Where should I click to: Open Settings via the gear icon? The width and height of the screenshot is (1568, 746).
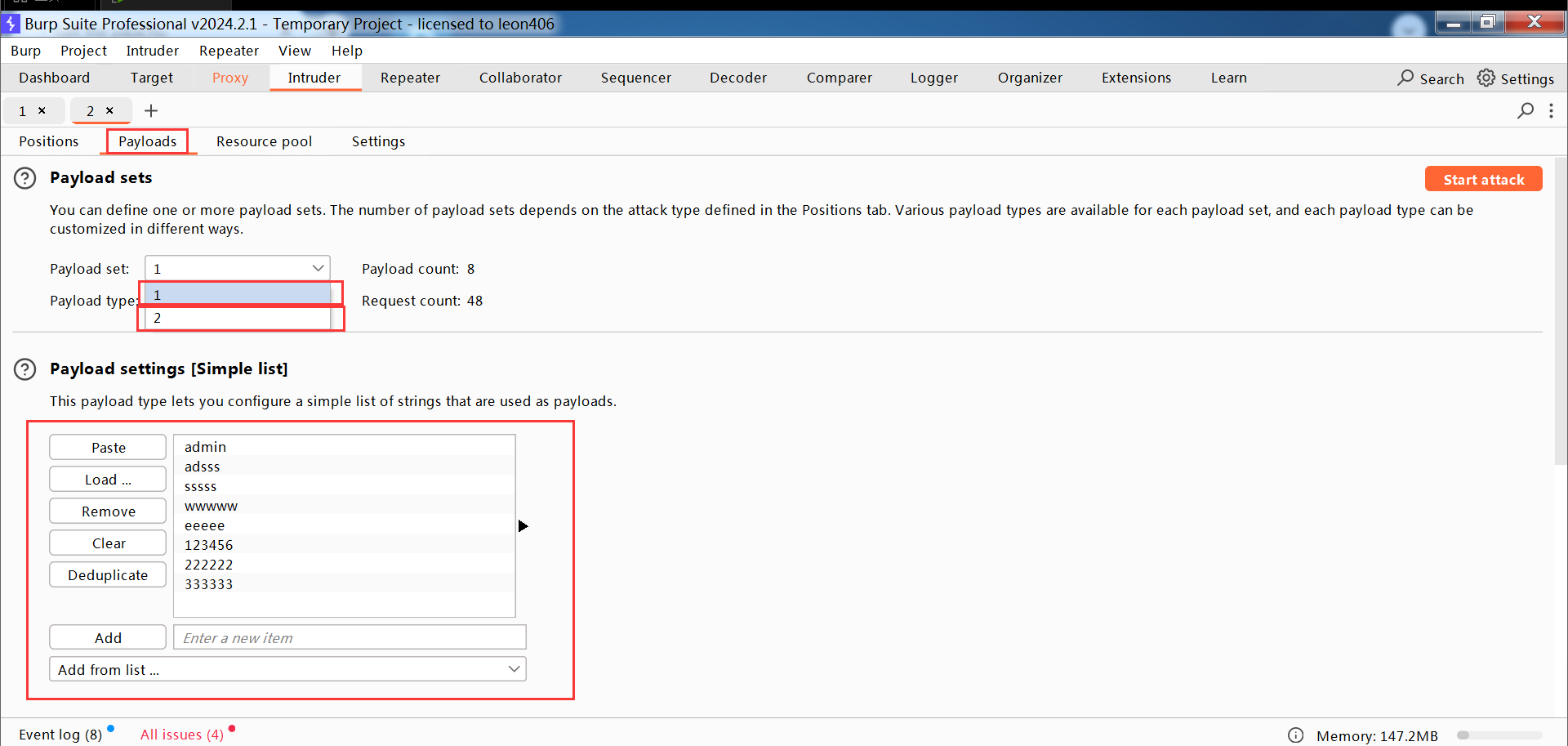coord(1486,78)
